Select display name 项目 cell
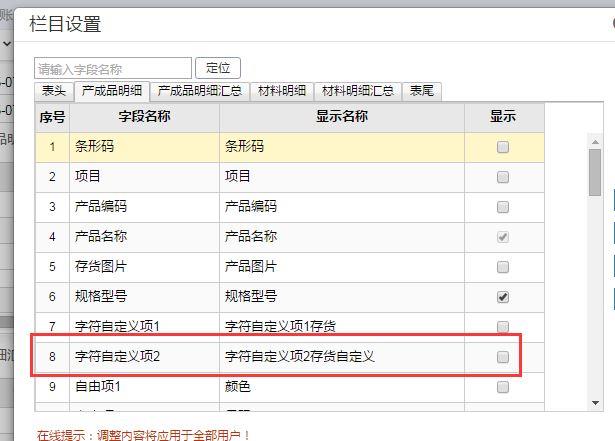 [342, 177]
